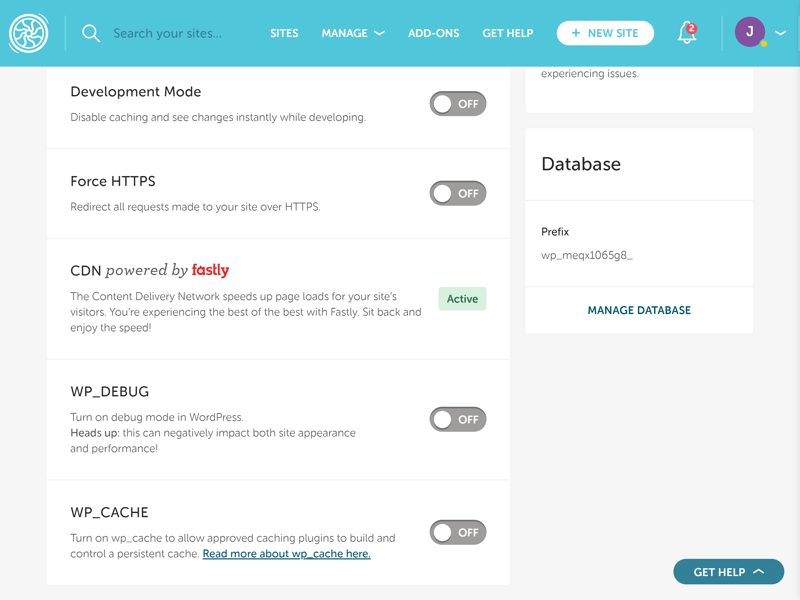Click the purple J avatar
This screenshot has width=800, height=600.
click(749, 32)
